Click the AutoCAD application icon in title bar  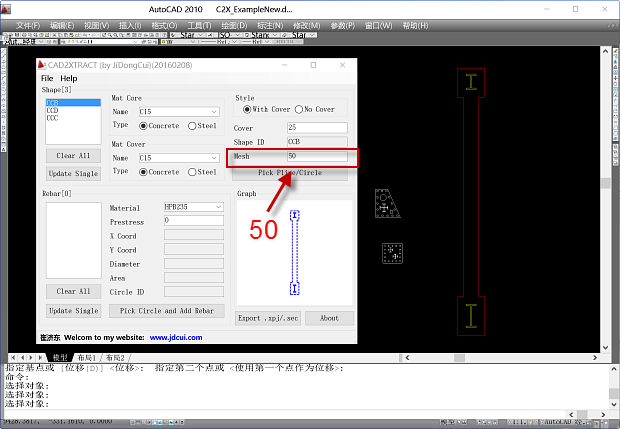click(6, 9)
